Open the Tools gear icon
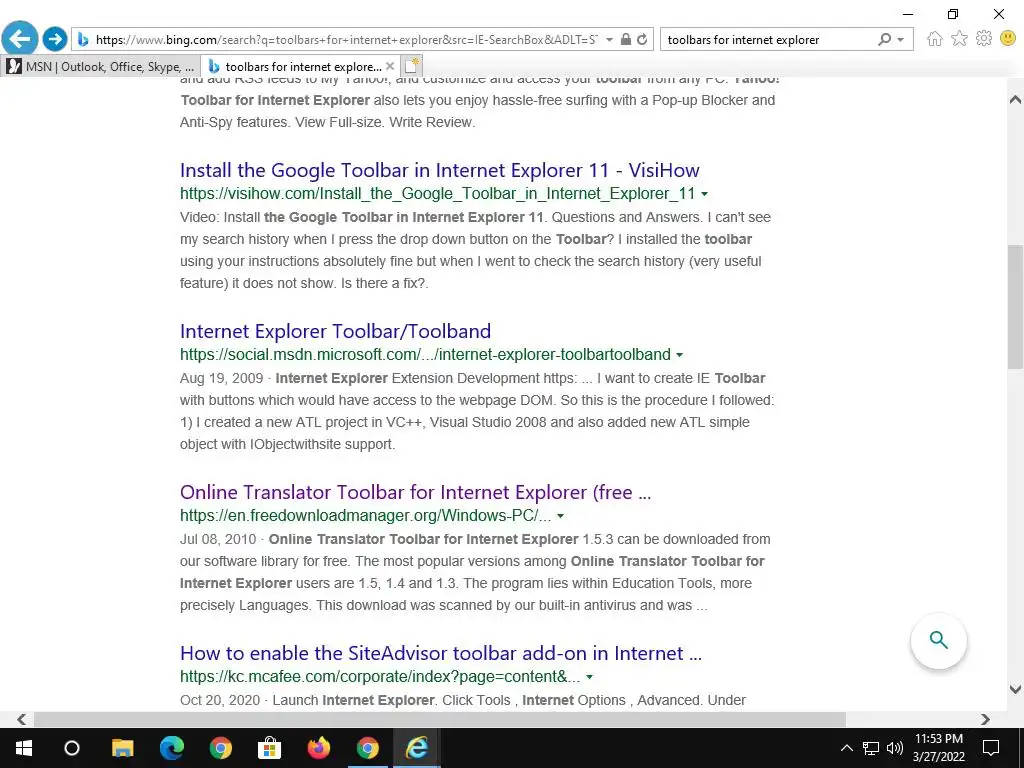This screenshot has width=1024, height=768. coord(984,39)
